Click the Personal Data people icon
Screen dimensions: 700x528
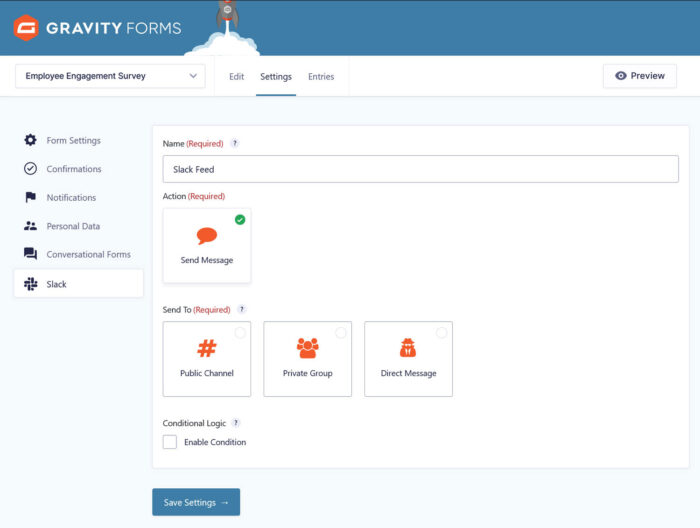30,226
